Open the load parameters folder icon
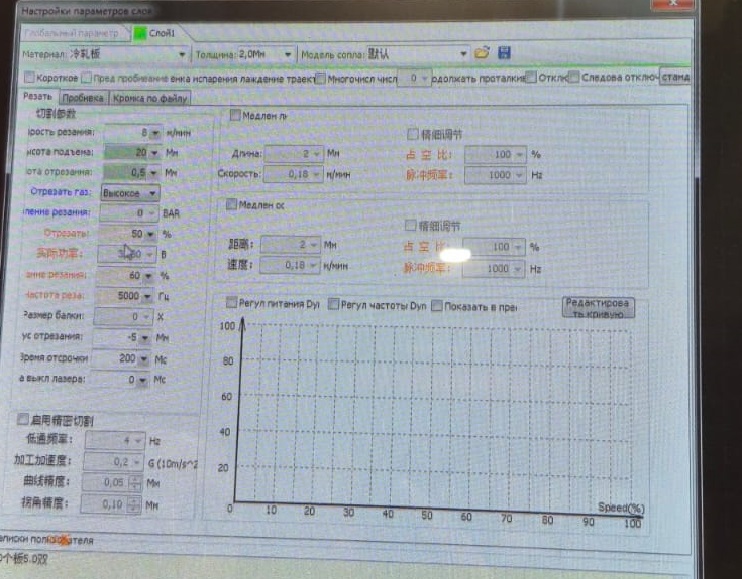This screenshot has width=742, height=579. (x=482, y=53)
